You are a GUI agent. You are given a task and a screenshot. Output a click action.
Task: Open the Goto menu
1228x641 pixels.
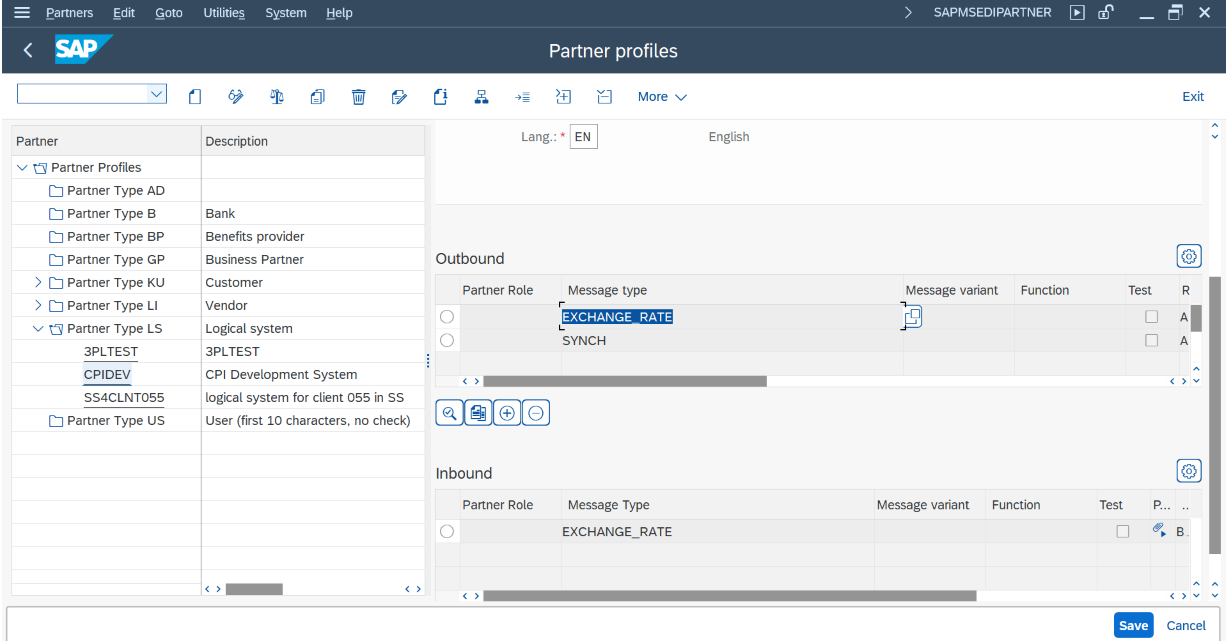pos(169,13)
